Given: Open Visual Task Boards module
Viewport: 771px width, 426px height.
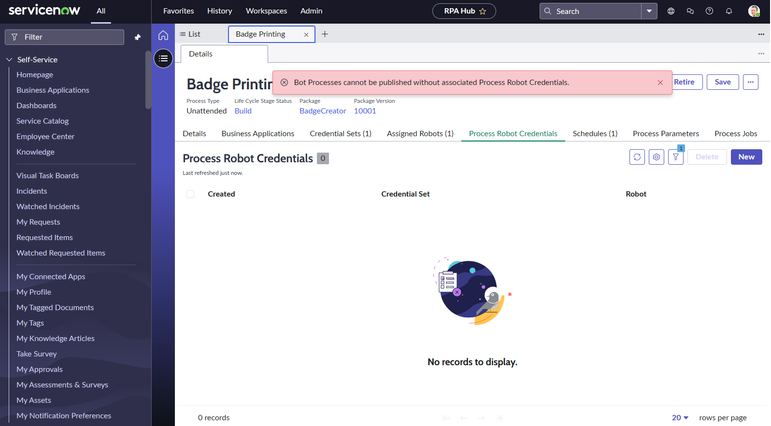Looking at the screenshot, I should [x=47, y=176].
